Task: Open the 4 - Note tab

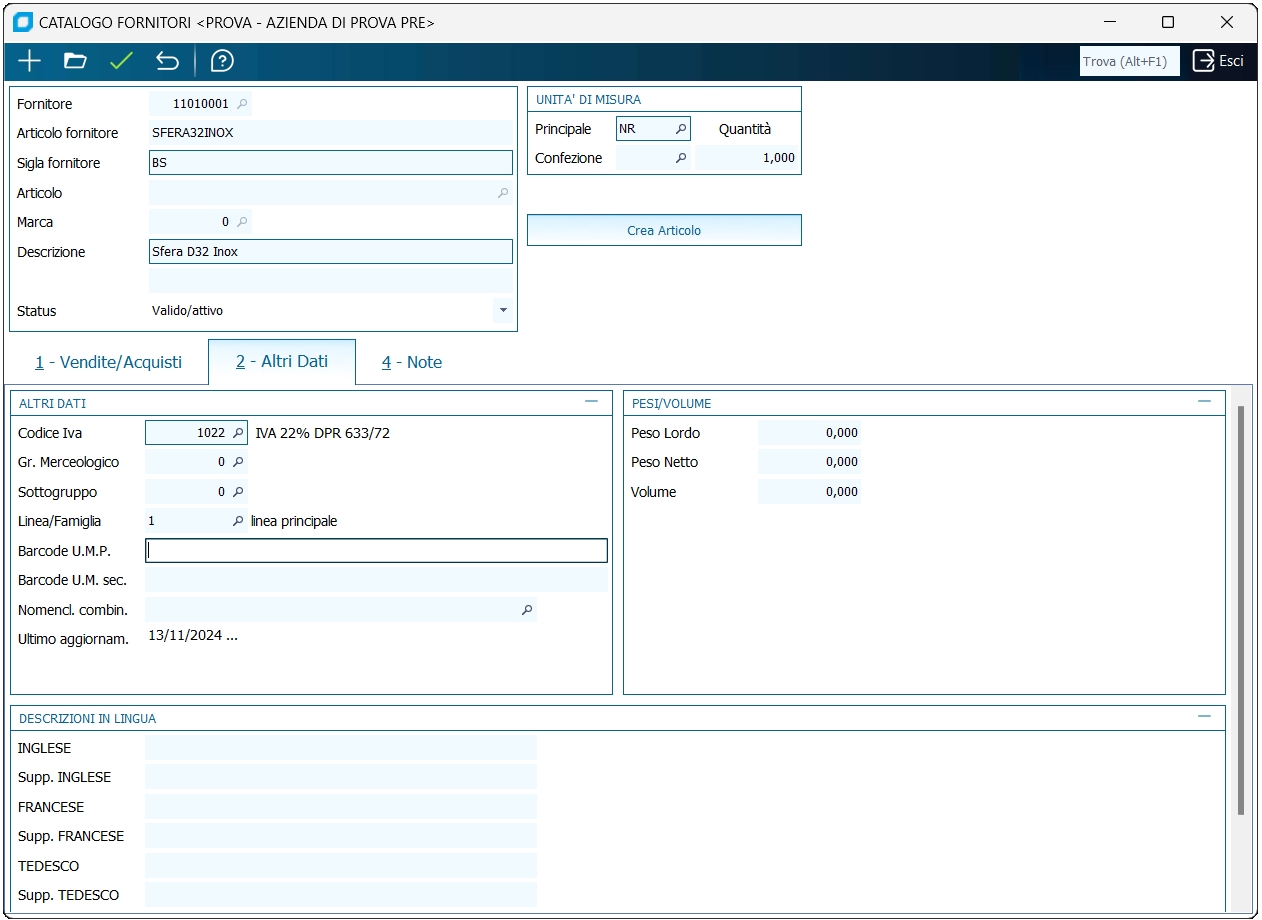Action: [411, 362]
